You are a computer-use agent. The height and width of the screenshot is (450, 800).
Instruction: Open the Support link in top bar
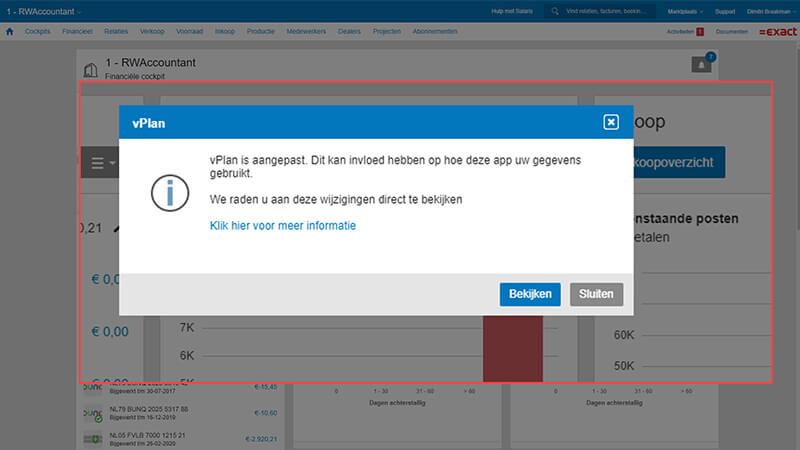click(725, 11)
